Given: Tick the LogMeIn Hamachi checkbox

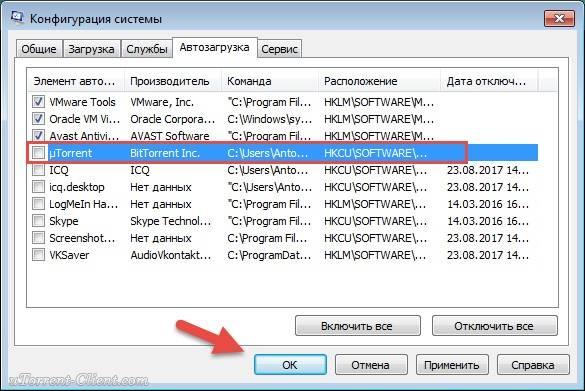Looking at the screenshot, I should (x=38, y=204).
